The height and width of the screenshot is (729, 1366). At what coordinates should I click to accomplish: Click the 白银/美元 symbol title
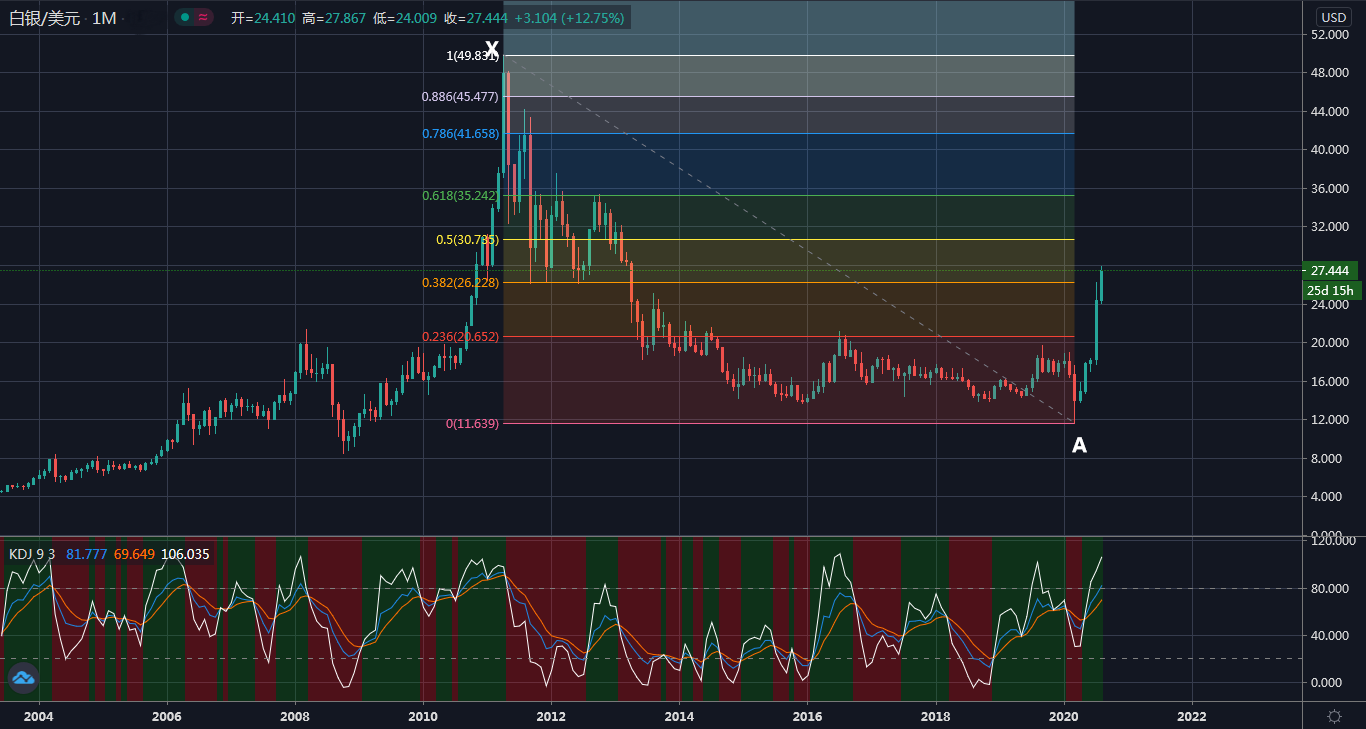click(x=45, y=18)
